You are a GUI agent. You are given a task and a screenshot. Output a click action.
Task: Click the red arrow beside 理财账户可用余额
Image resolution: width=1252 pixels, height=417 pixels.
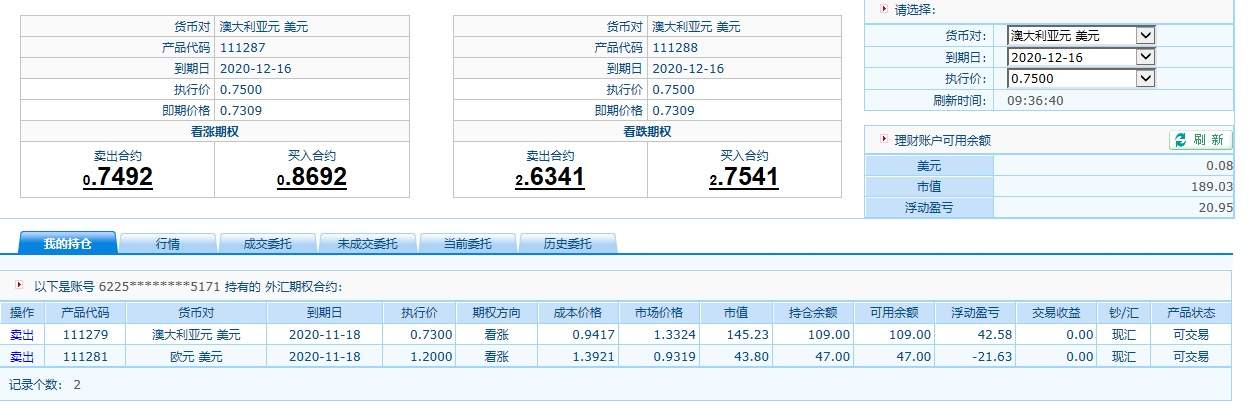point(884,140)
